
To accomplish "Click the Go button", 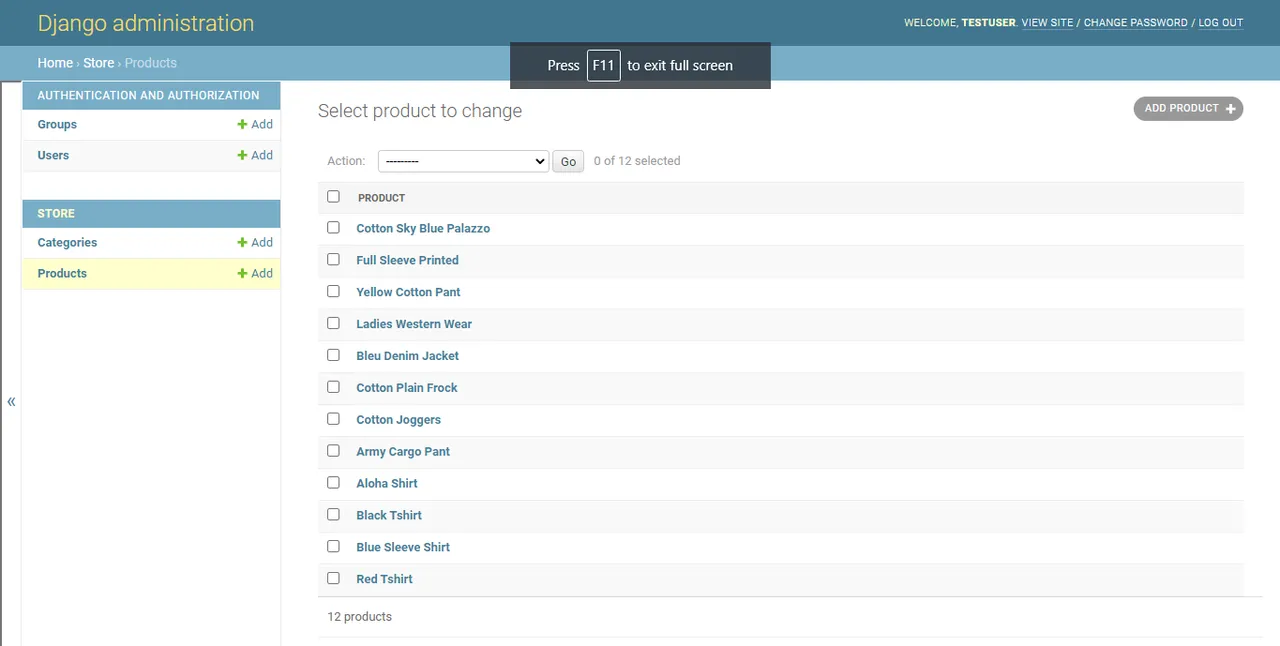I will (568, 161).
